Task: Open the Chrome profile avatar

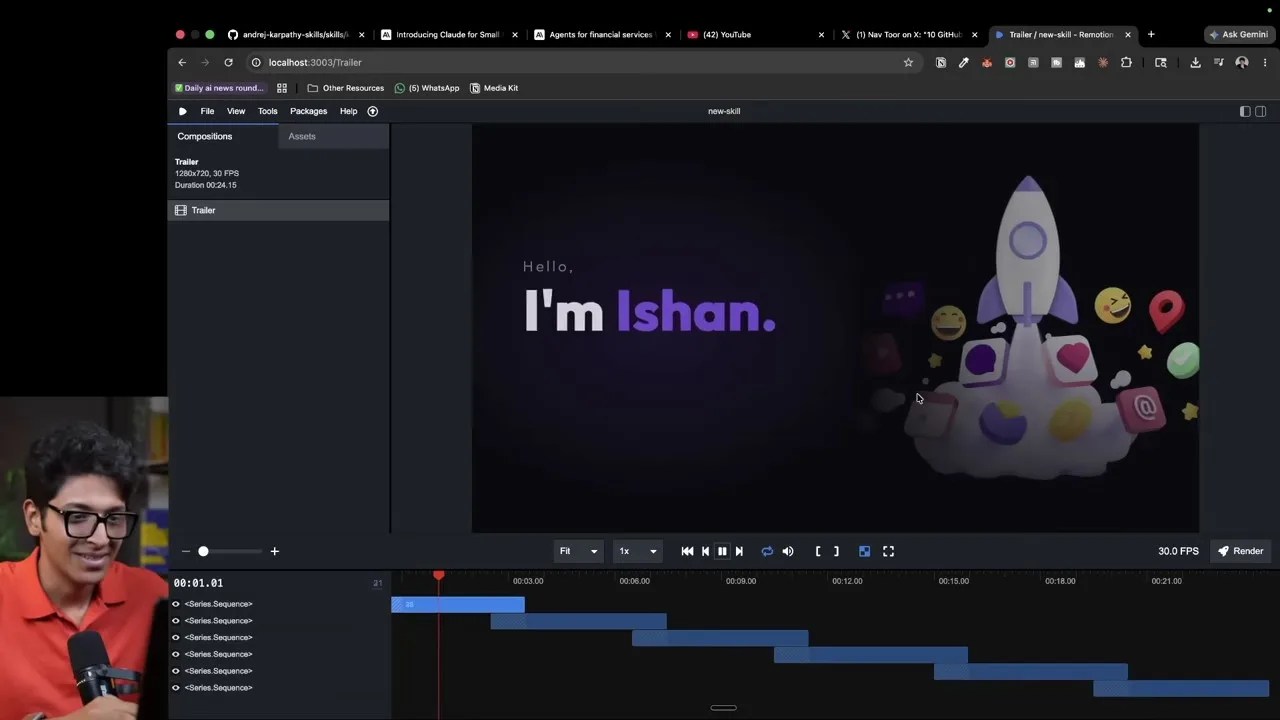Action: pos(1242,62)
